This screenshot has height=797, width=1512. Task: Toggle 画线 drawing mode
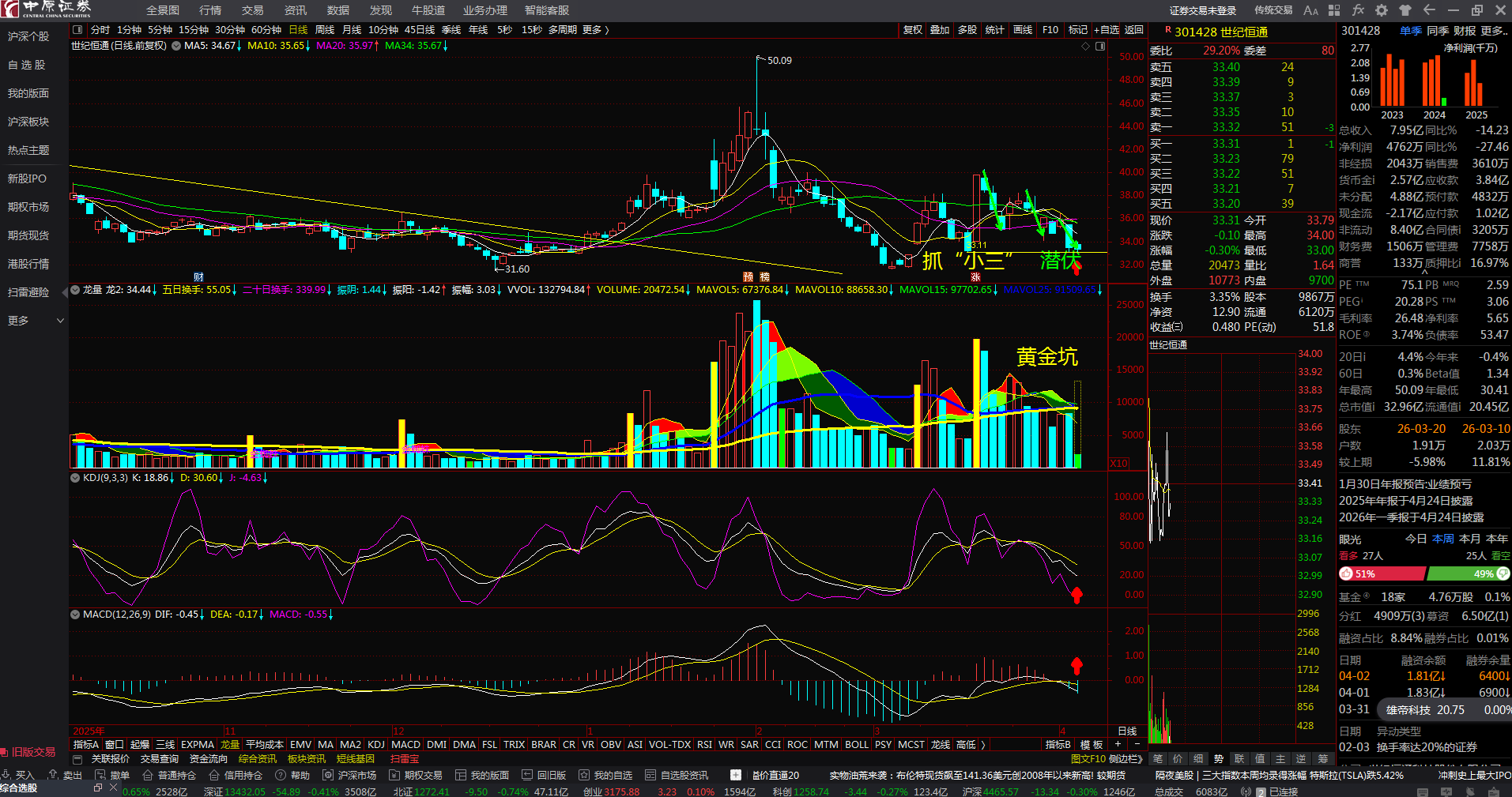click(x=1022, y=30)
